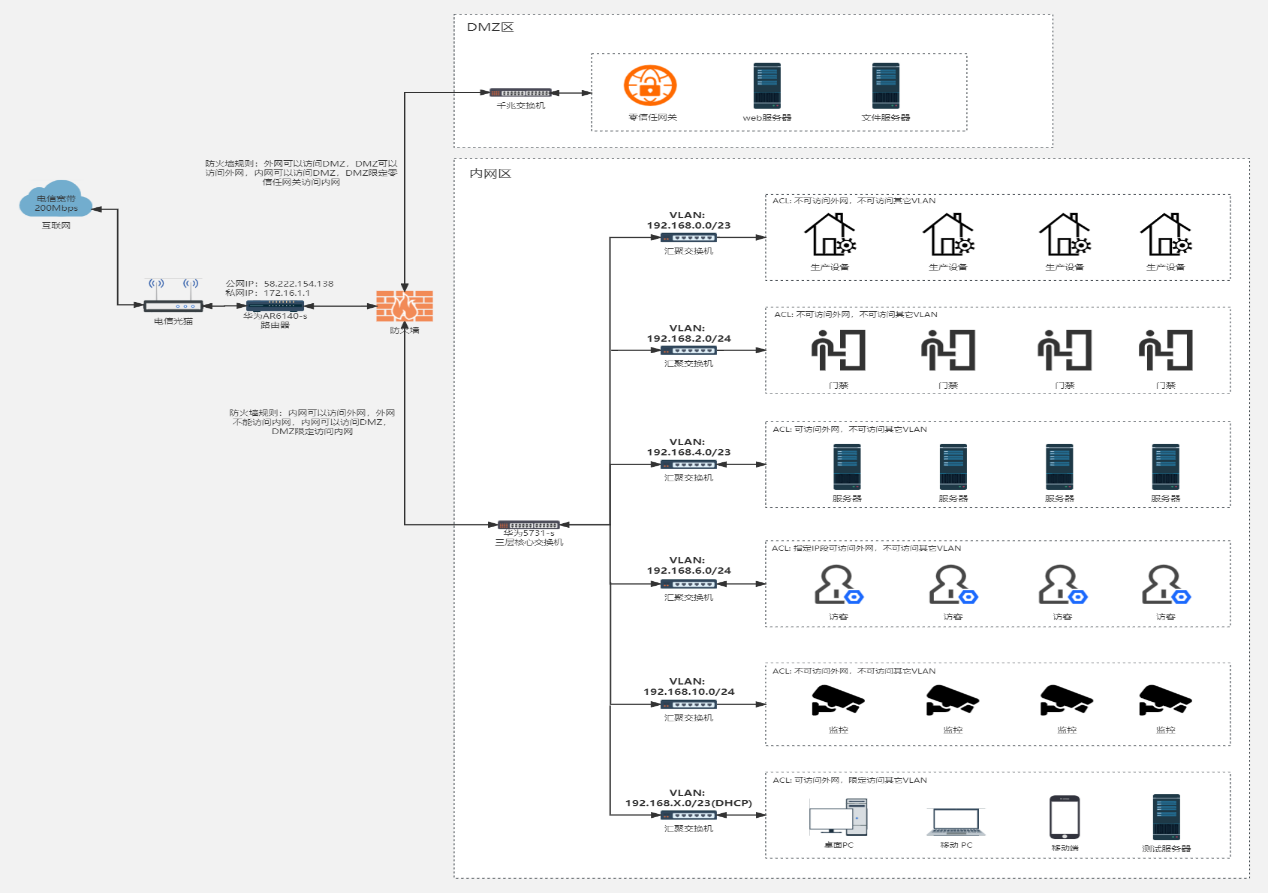This screenshot has width=1268, height=893.
Task: Click the 内网区 zone title text
Action: (x=490, y=173)
